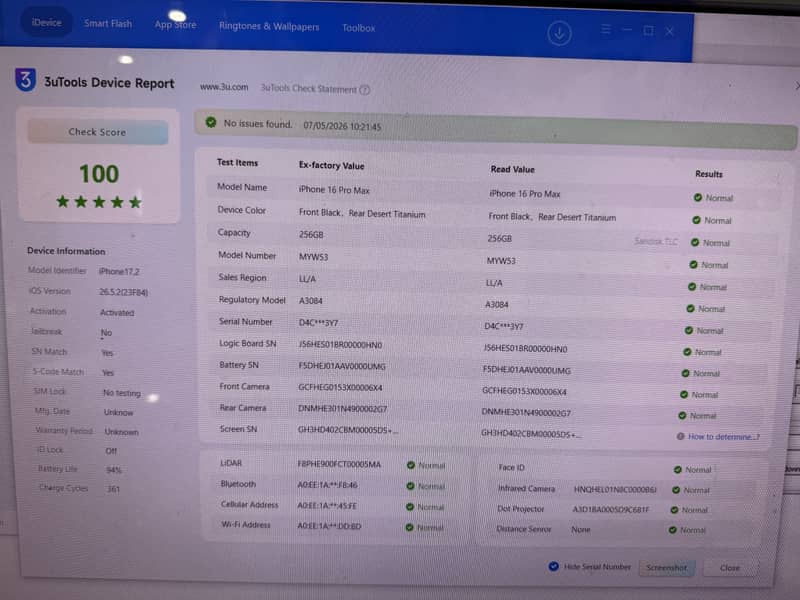The width and height of the screenshot is (800, 600).
Task: Click the Charge Cycles value 361
Action: 113,489
